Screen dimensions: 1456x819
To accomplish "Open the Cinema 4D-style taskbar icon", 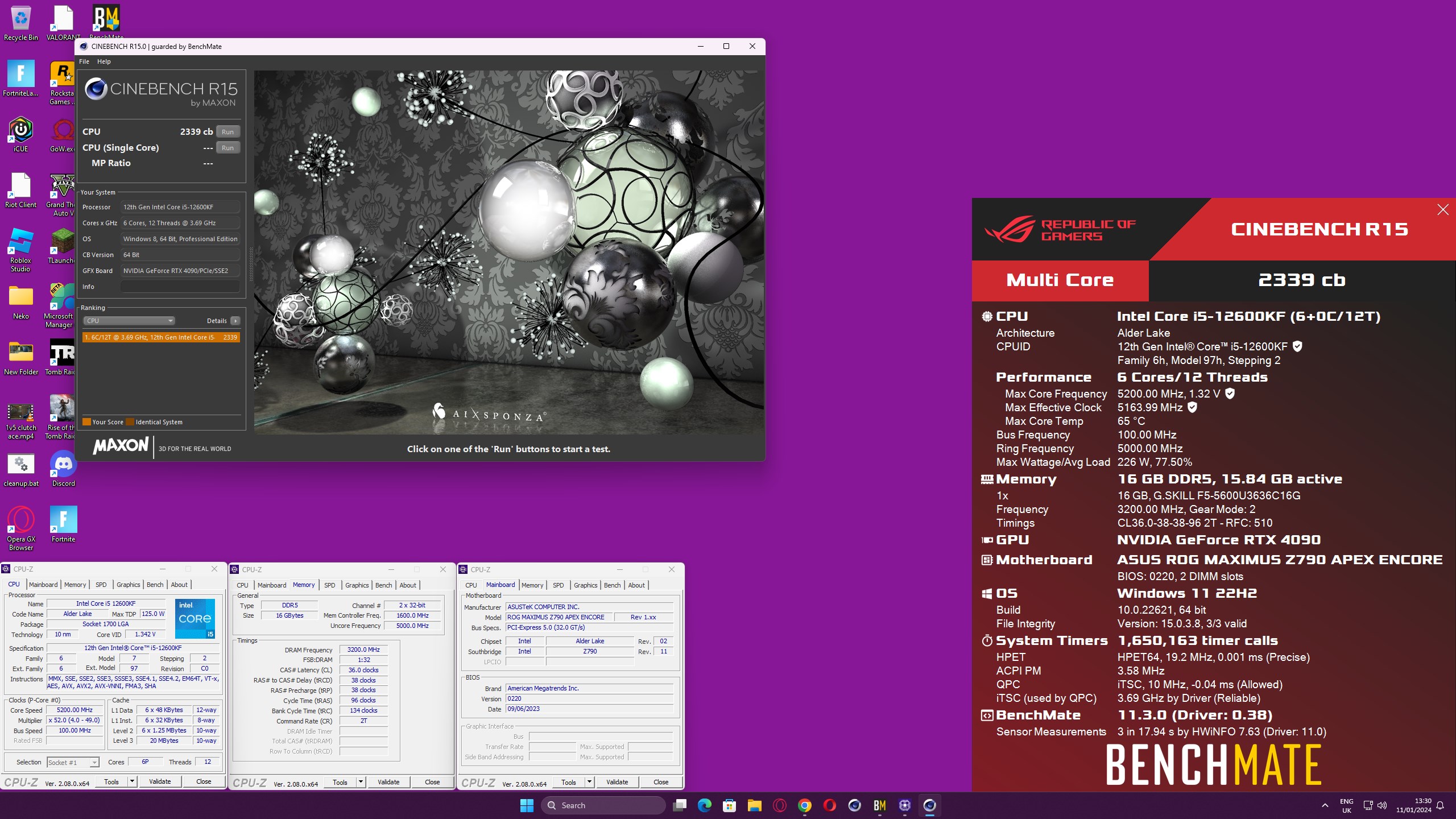I will (x=855, y=805).
